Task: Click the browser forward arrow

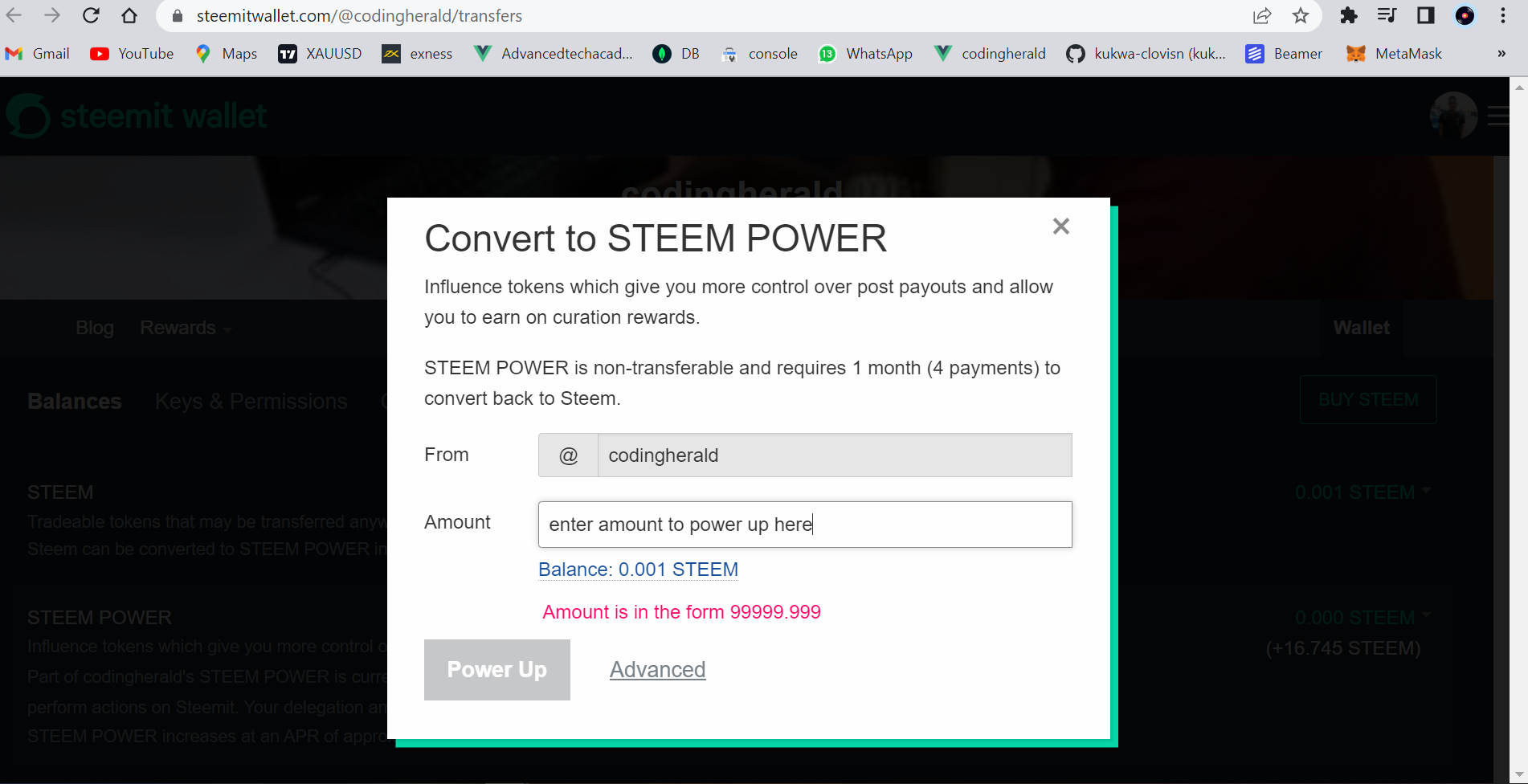Action: [x=52, y=15]
